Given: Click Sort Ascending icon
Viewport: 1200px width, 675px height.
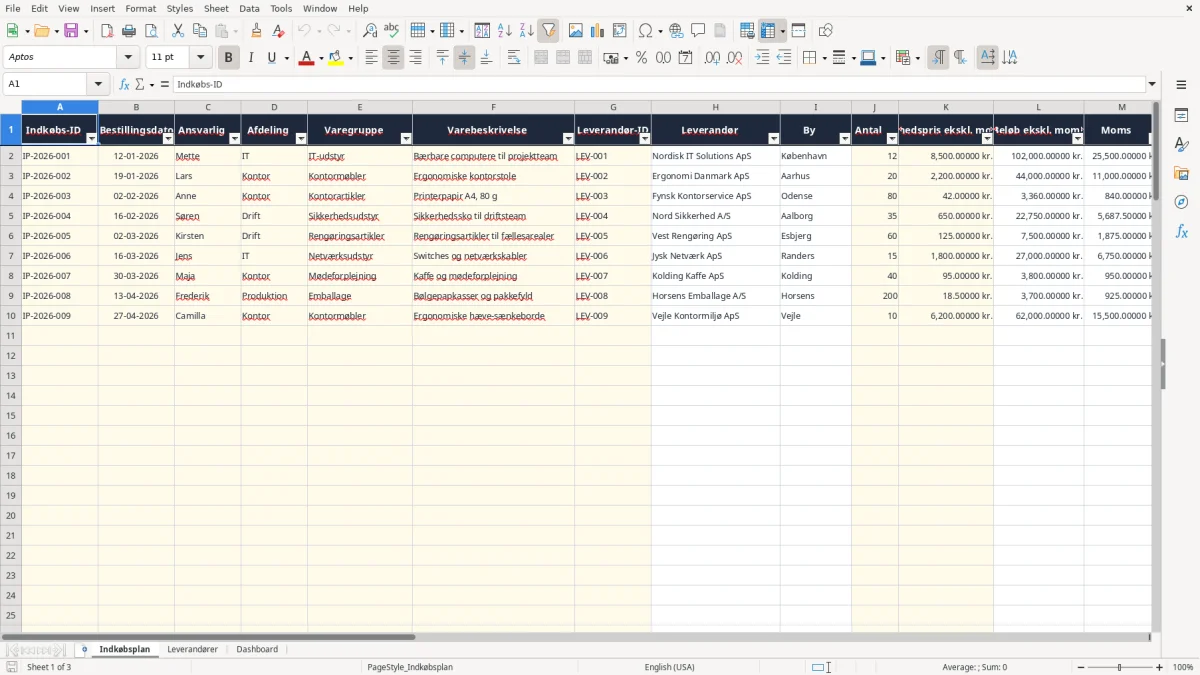Looking at the screenshot, I should coord(505,31).
